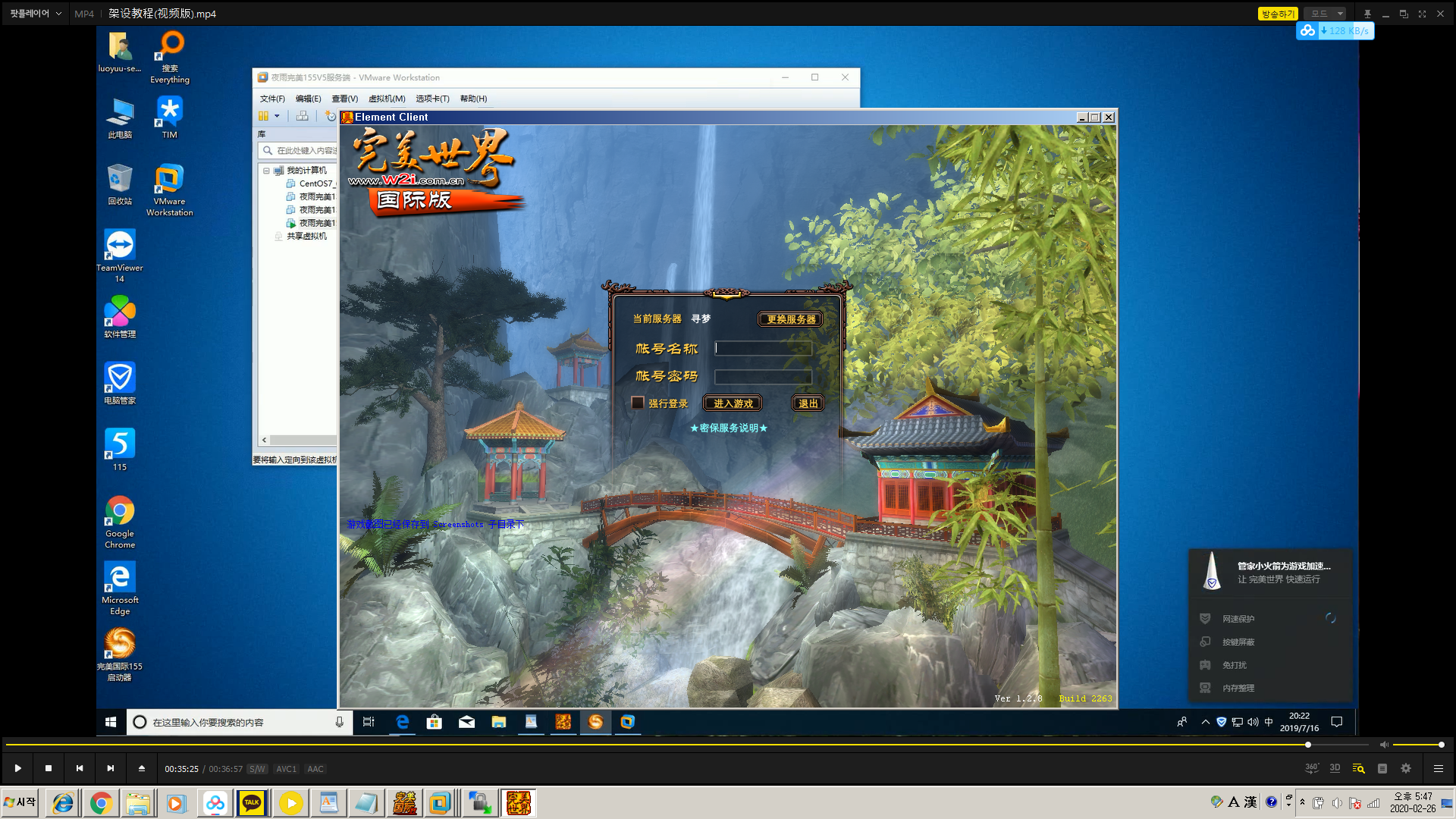Open the playlist hamburger menu
Screen dimensions: 1456x819
[1438, 768]
